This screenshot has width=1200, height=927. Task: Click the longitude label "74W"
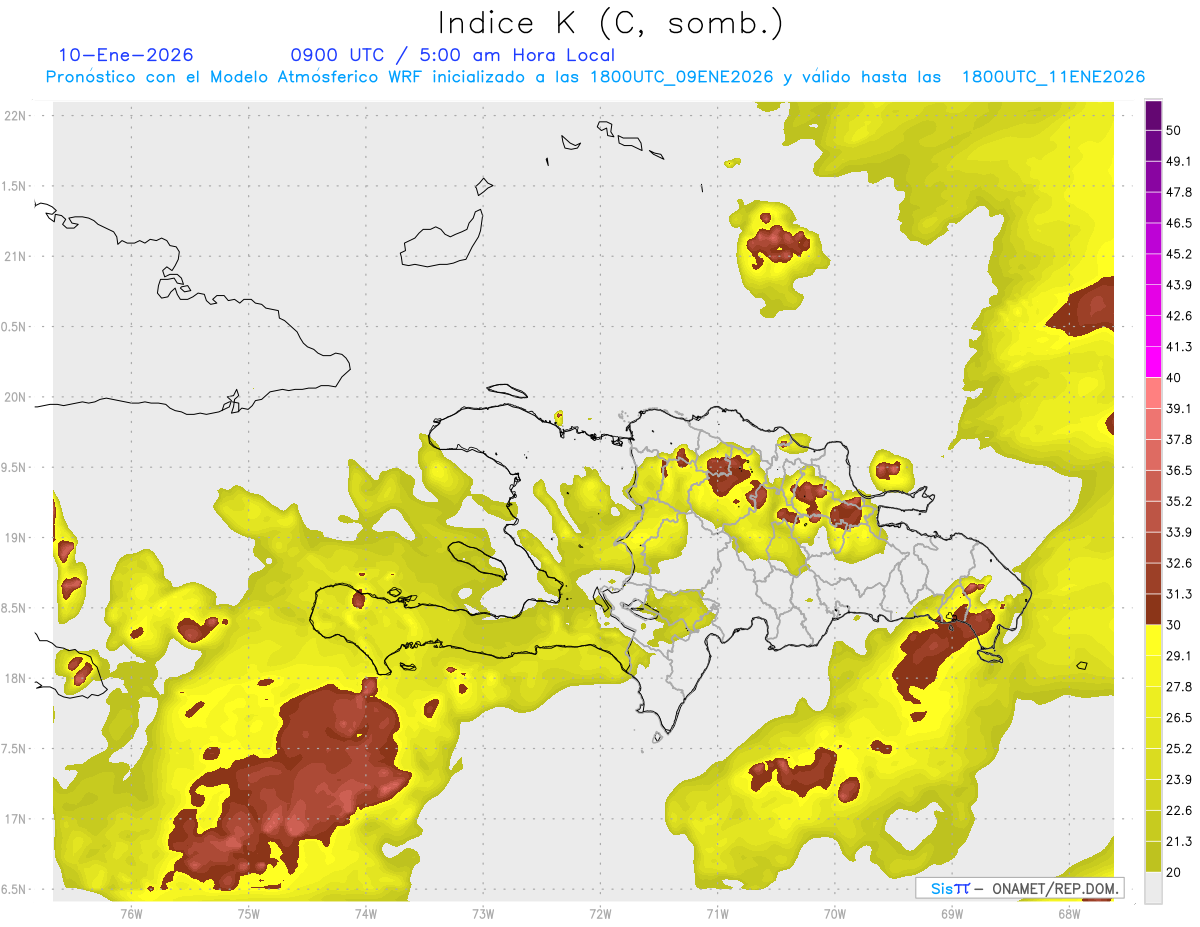(366, 913)
